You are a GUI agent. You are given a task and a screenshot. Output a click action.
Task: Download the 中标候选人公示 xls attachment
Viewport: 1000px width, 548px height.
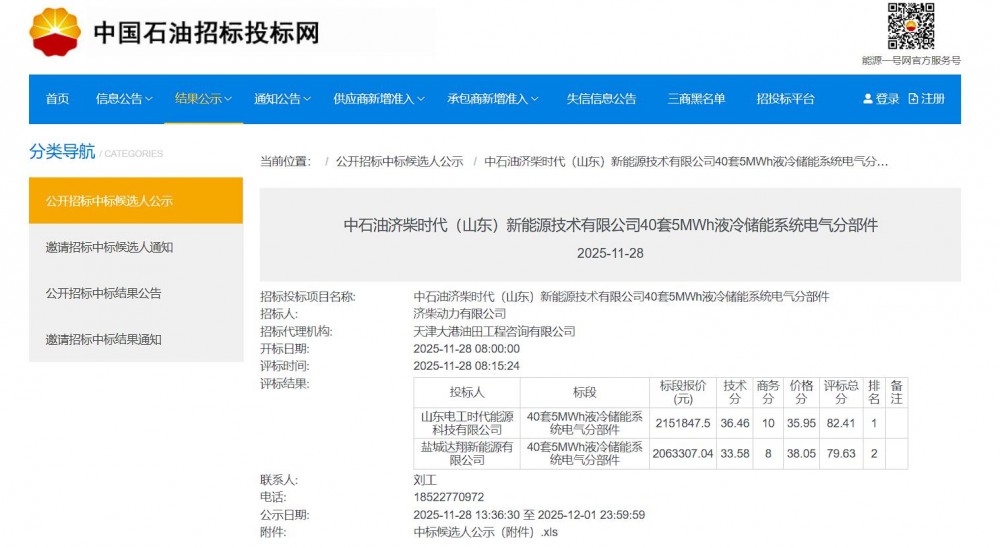(485, 532)
